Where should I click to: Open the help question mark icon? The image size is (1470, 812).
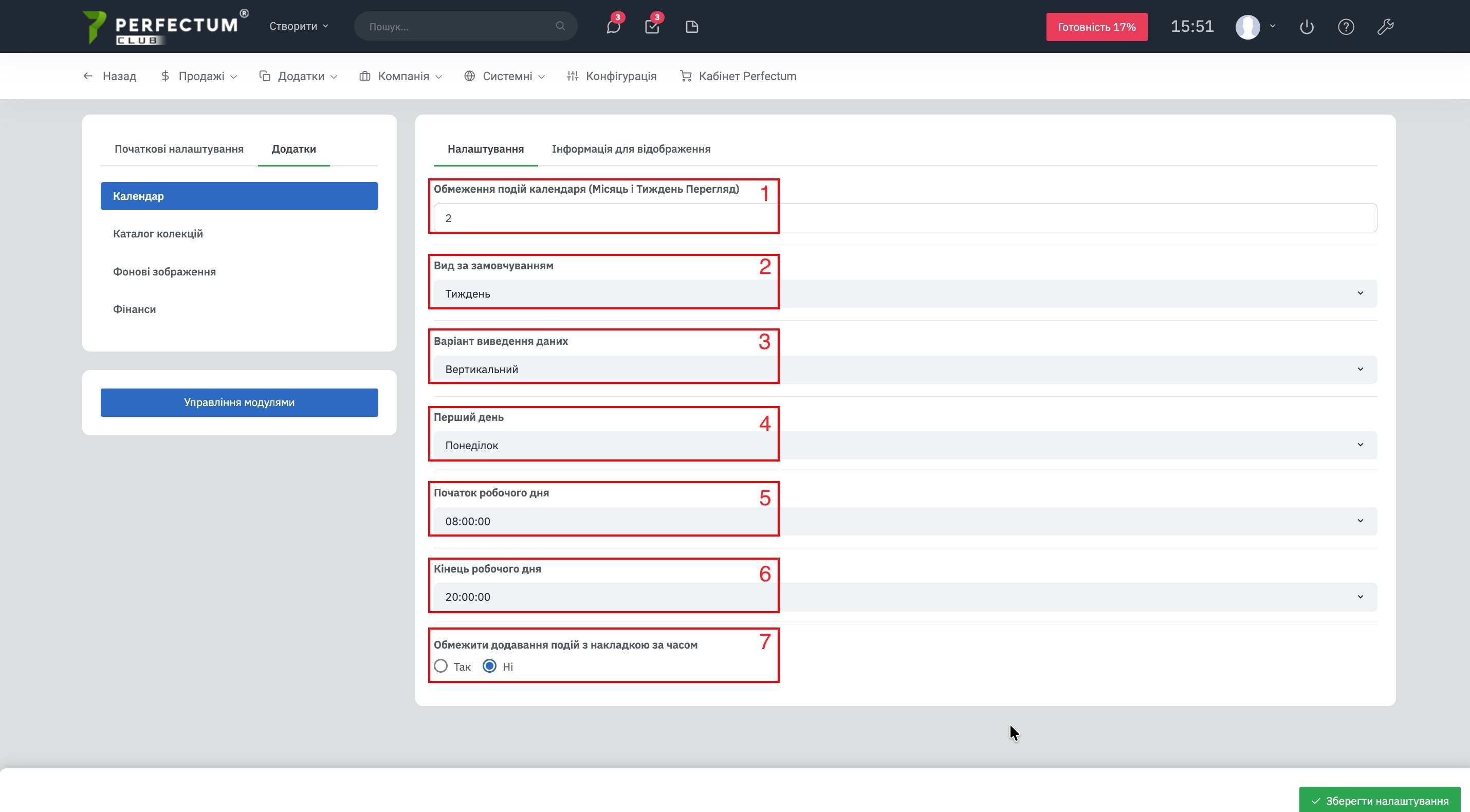click(x=1346, y=27)
